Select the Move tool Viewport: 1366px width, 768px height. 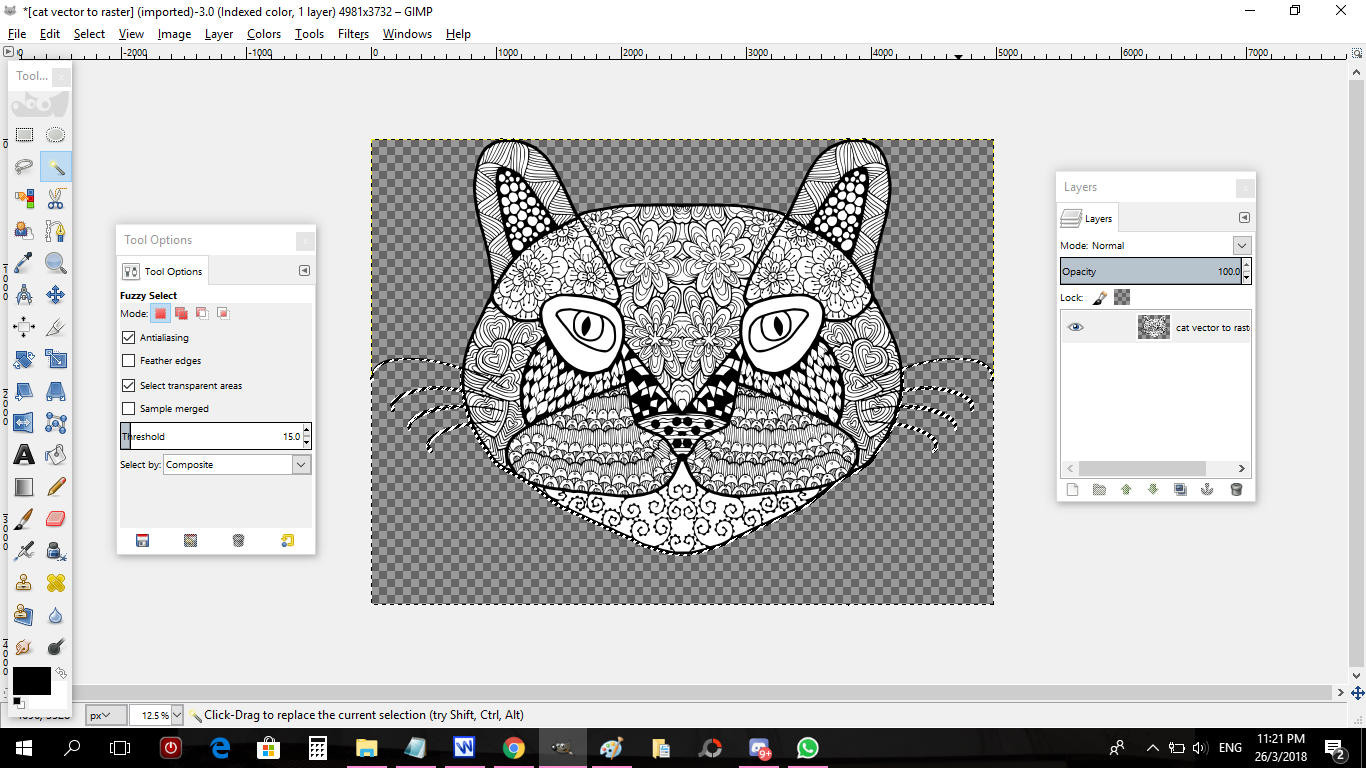pos(56,295)
